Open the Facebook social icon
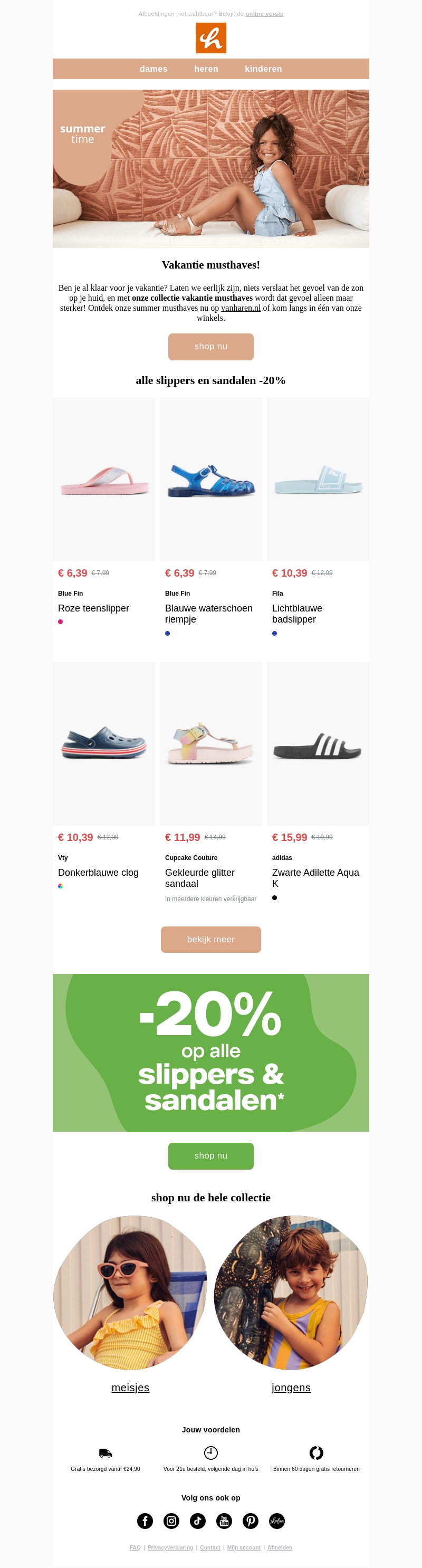This screenshot has height=1568, width=422. click(x=145, y=1521)
